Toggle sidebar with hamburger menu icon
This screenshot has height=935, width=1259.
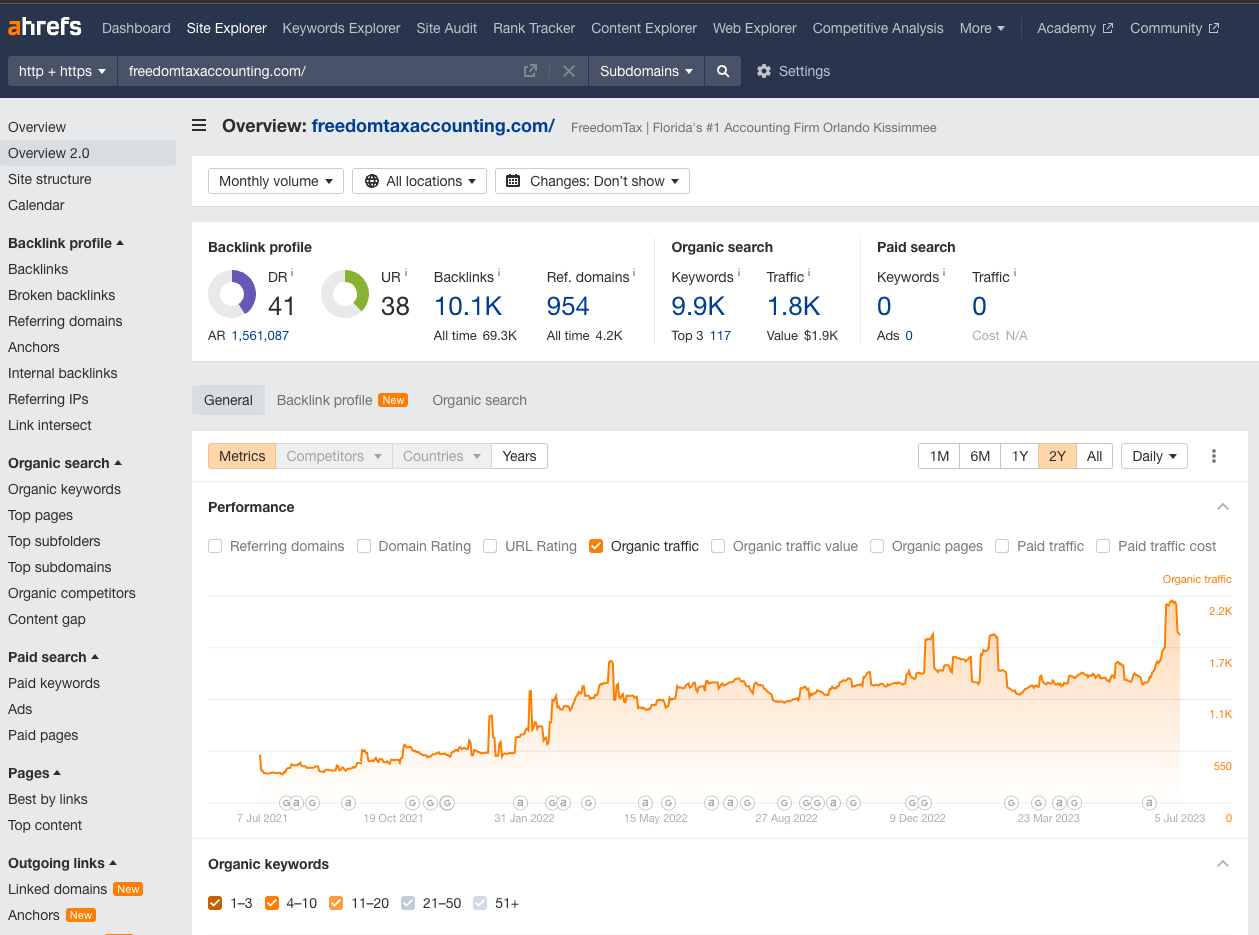pyautogui.click(x=199, y=126)
